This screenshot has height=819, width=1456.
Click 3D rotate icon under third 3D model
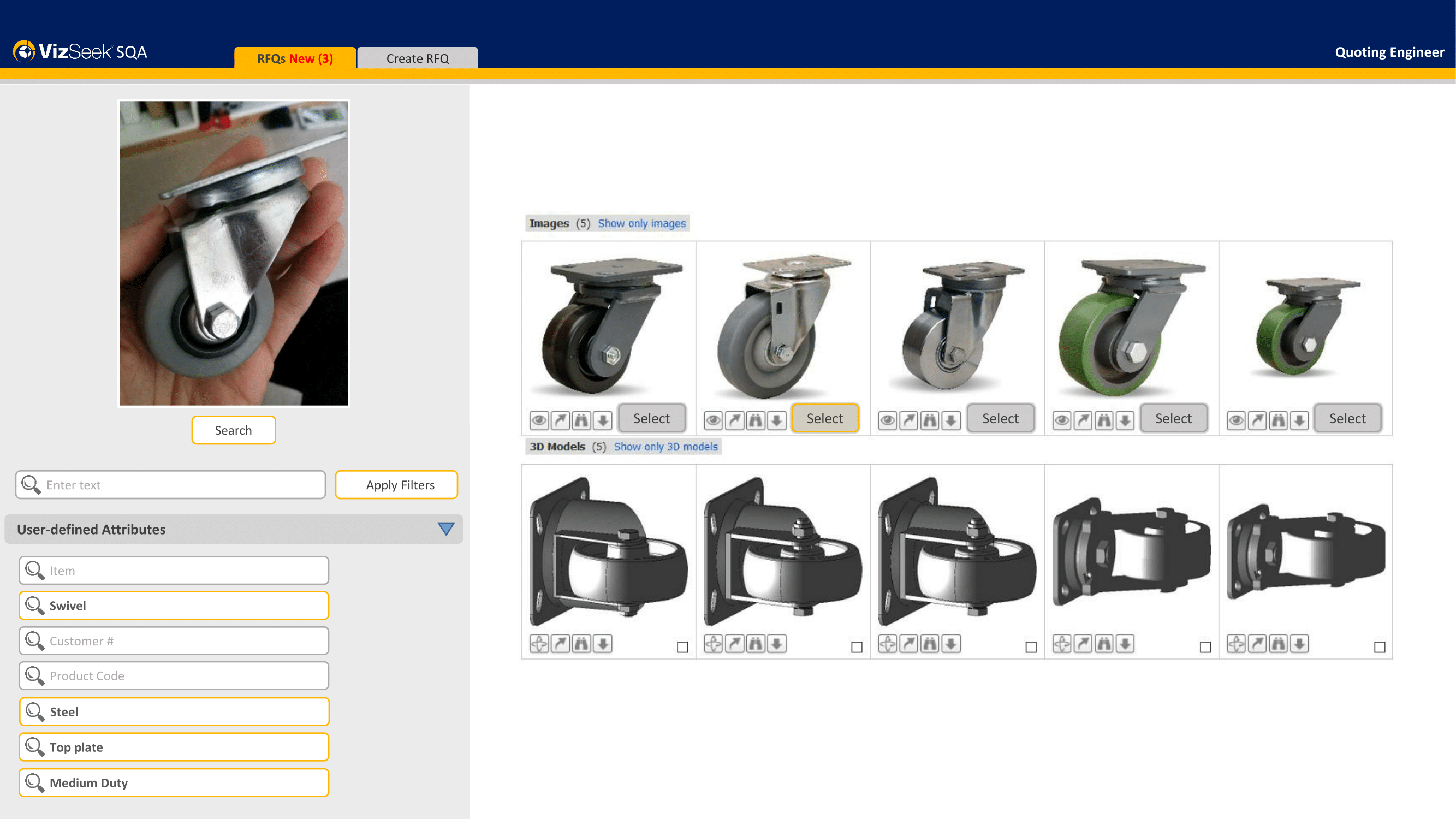(888, 643)
